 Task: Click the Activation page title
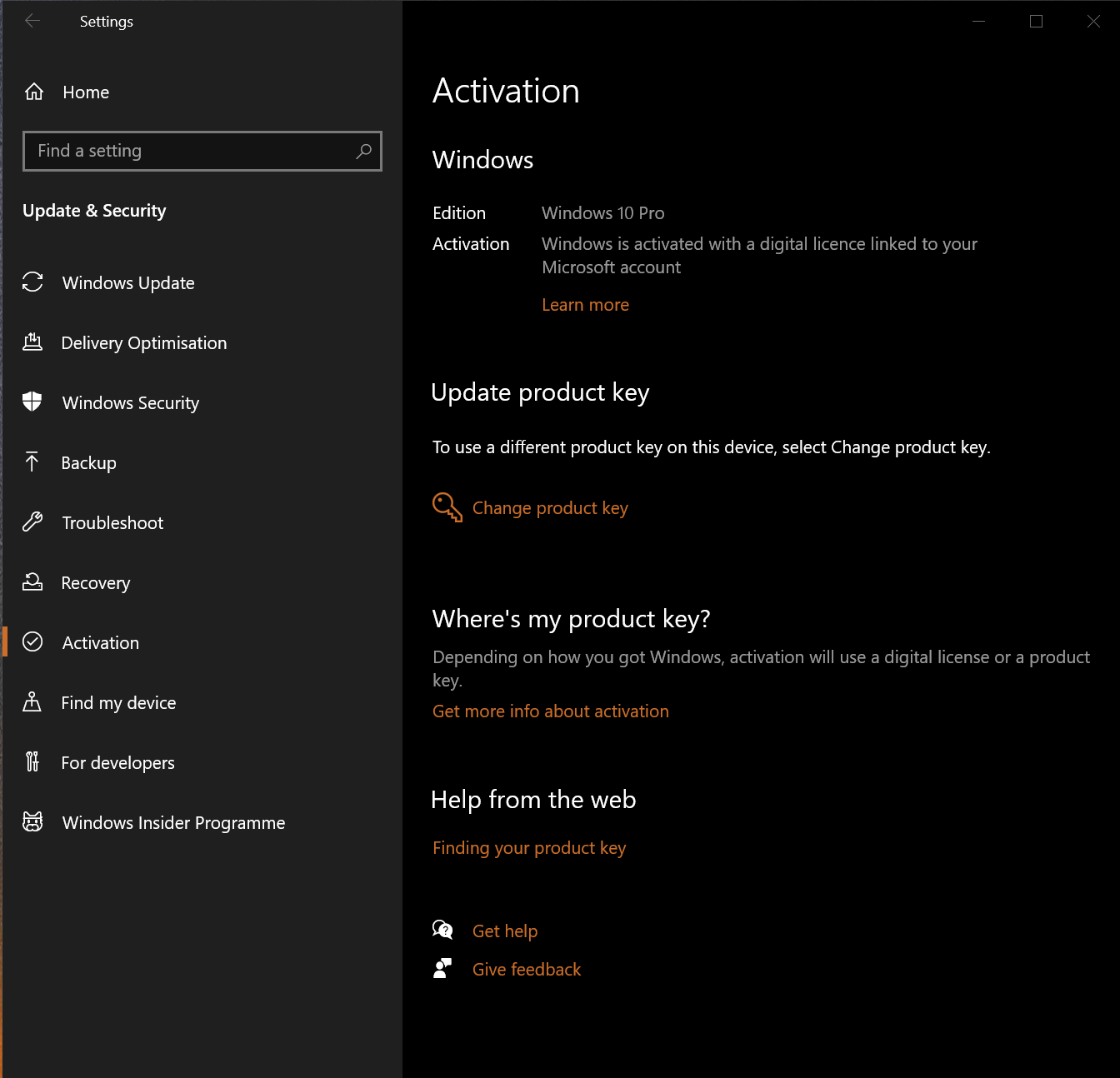click(x=506, y=91)
